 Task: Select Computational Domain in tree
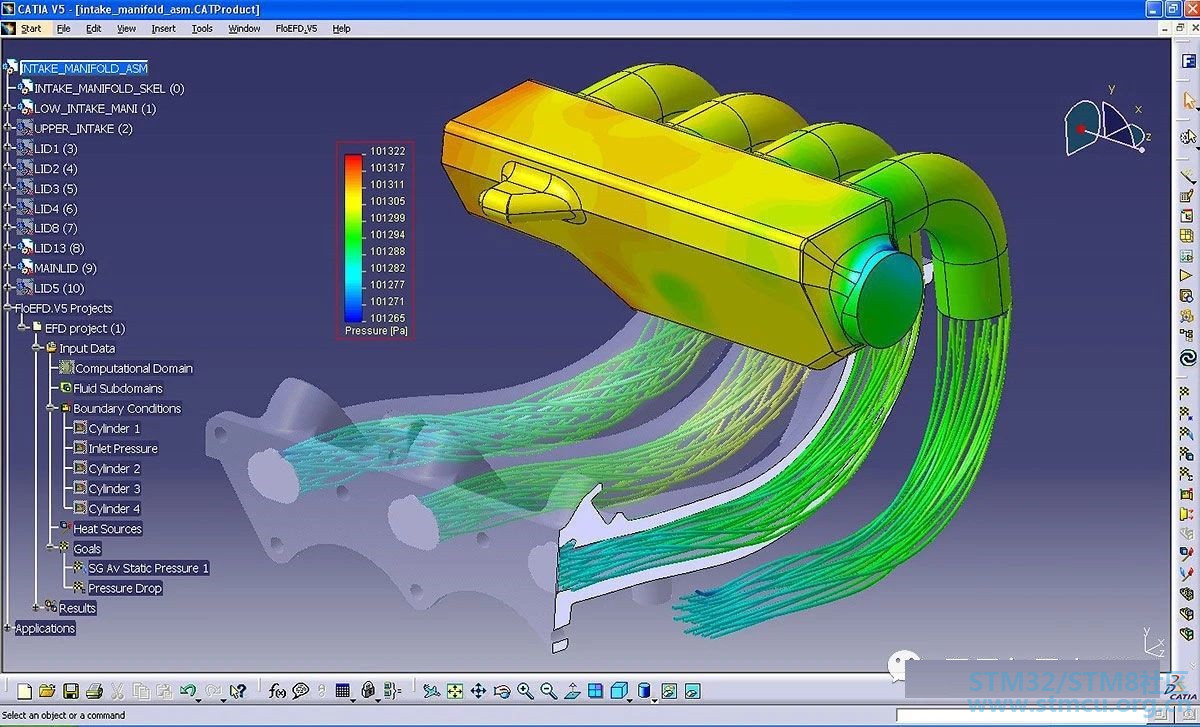(134, 368)
